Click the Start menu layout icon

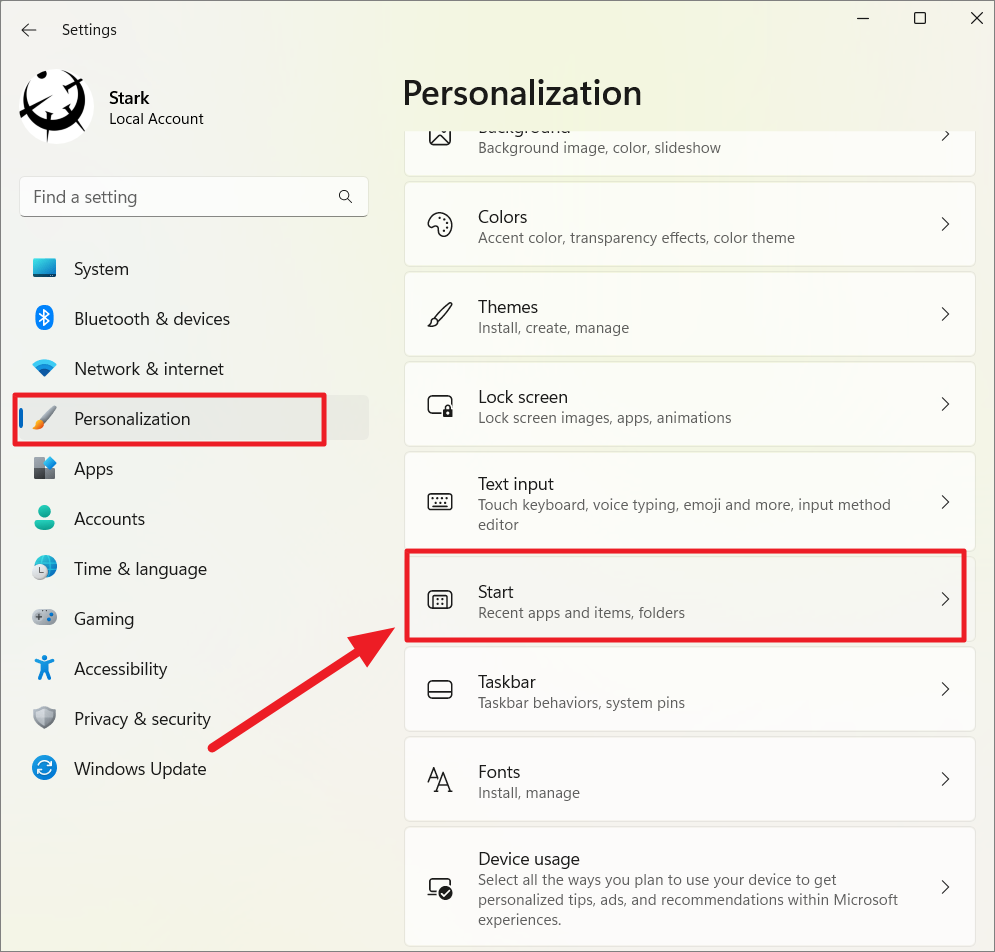440,599
